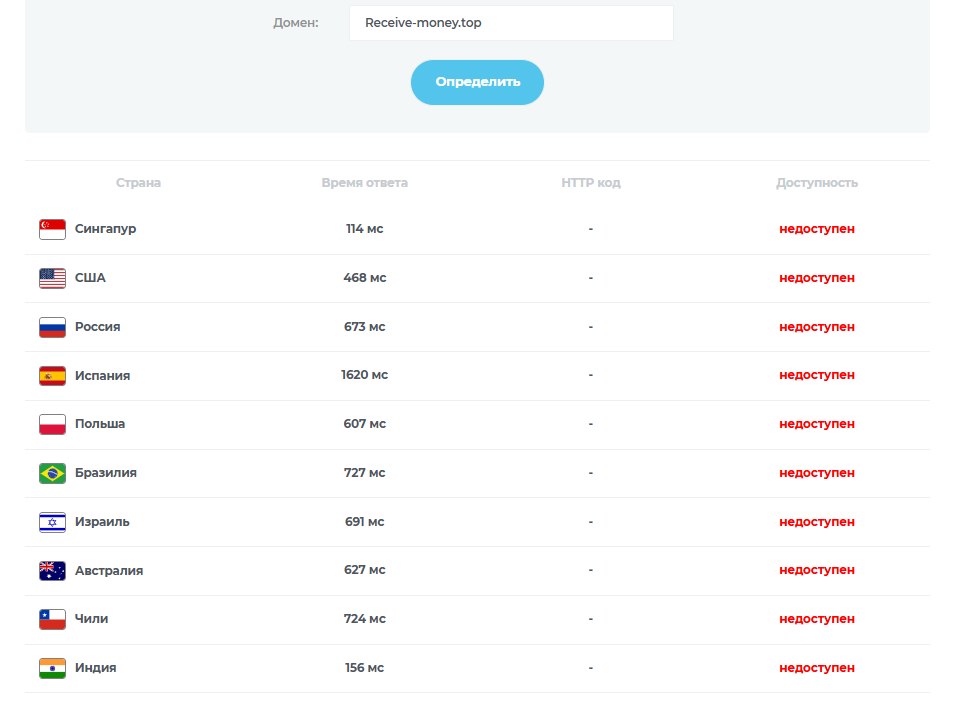Click недоступен status in США row
This screenshot has height=712, width=956.
[817, 278]
